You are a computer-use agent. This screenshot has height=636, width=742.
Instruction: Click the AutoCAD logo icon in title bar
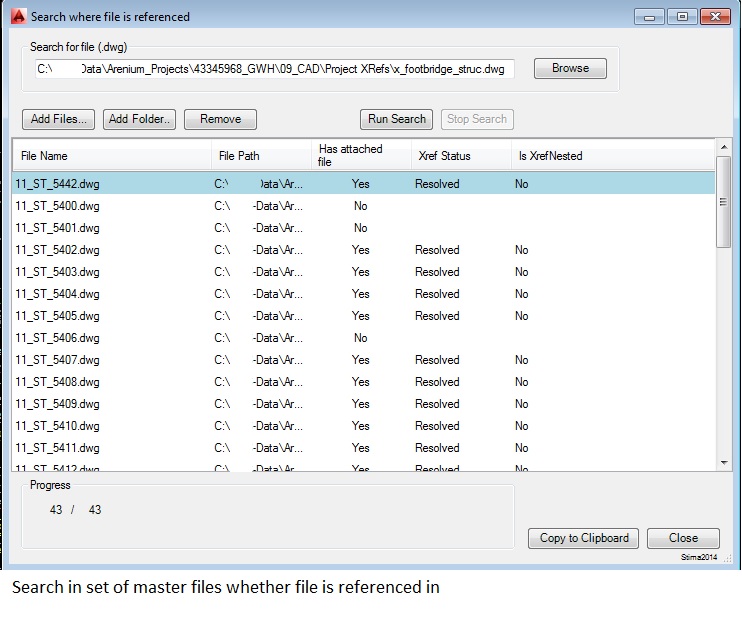(x=18, y=16)
